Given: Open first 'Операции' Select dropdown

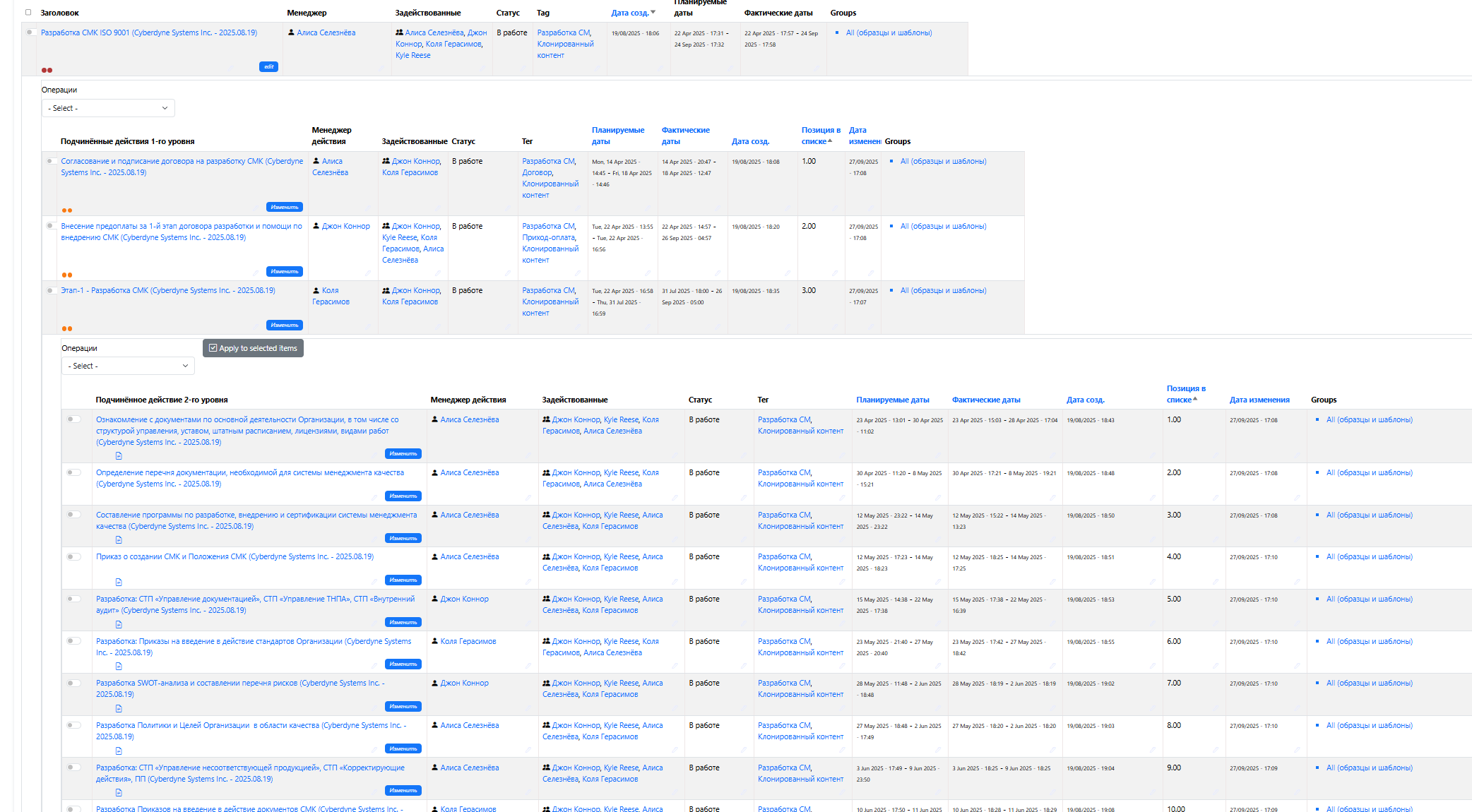Looking at the screenshot, I should pyautogui.click(x=108, y=108).
